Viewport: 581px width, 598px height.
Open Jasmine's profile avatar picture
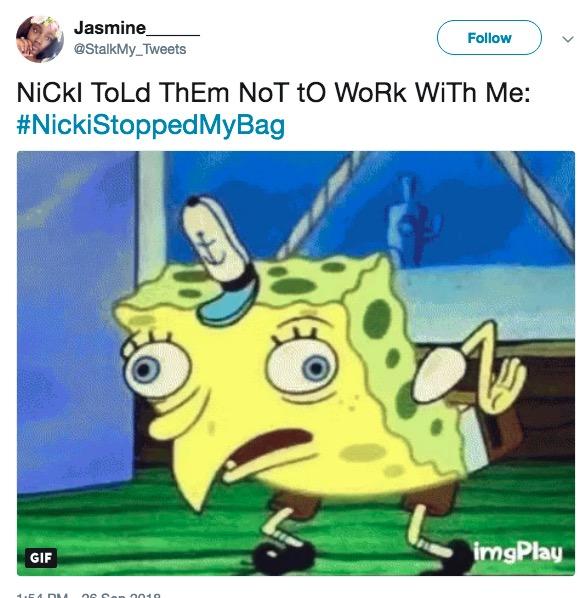tap(40, 39)
